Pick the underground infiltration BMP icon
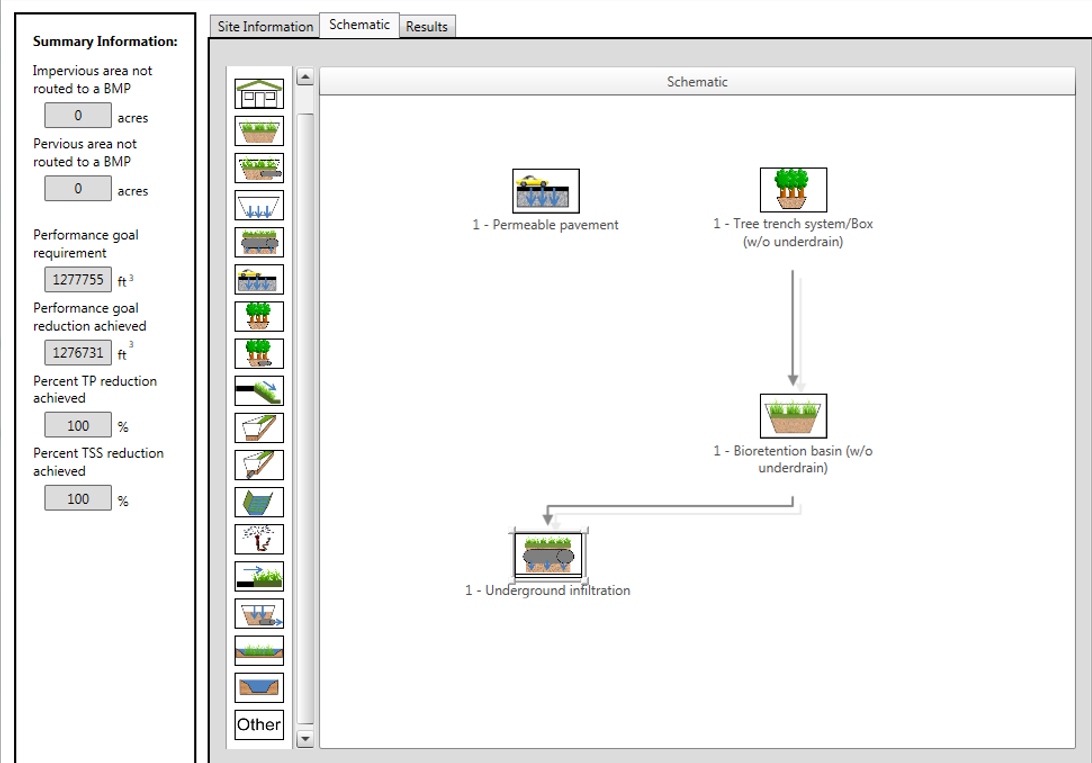The height and width of the screenshot is (763, 1092). tap(258, 241)
